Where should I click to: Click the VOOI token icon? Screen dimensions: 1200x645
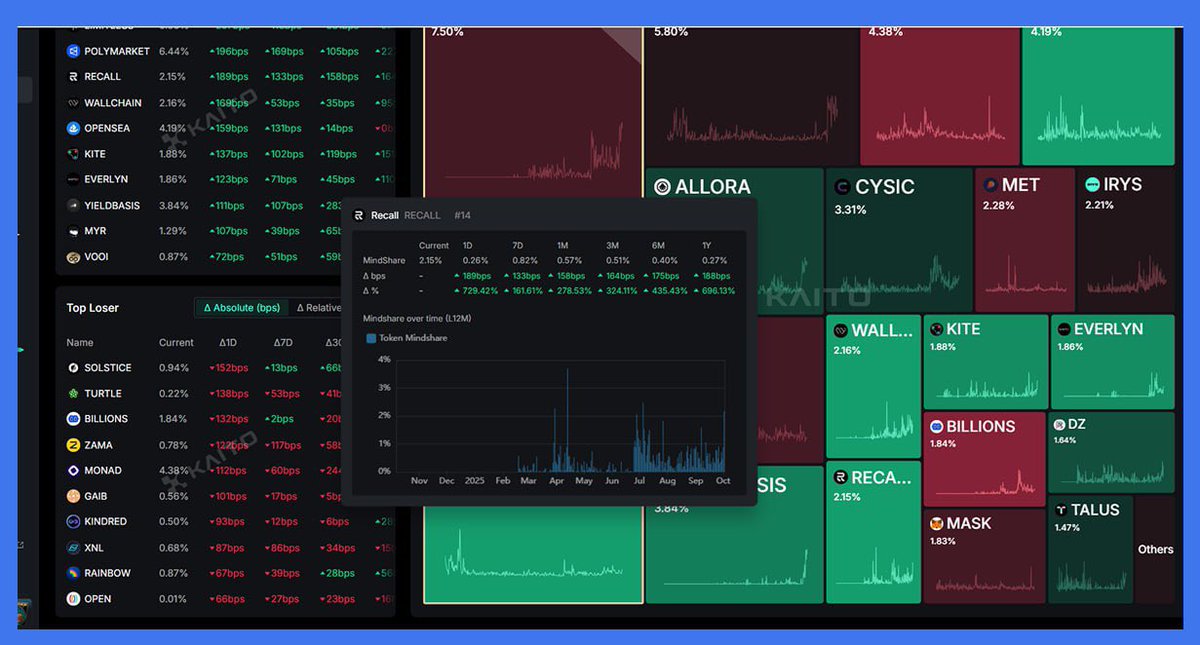pos(73,257)
